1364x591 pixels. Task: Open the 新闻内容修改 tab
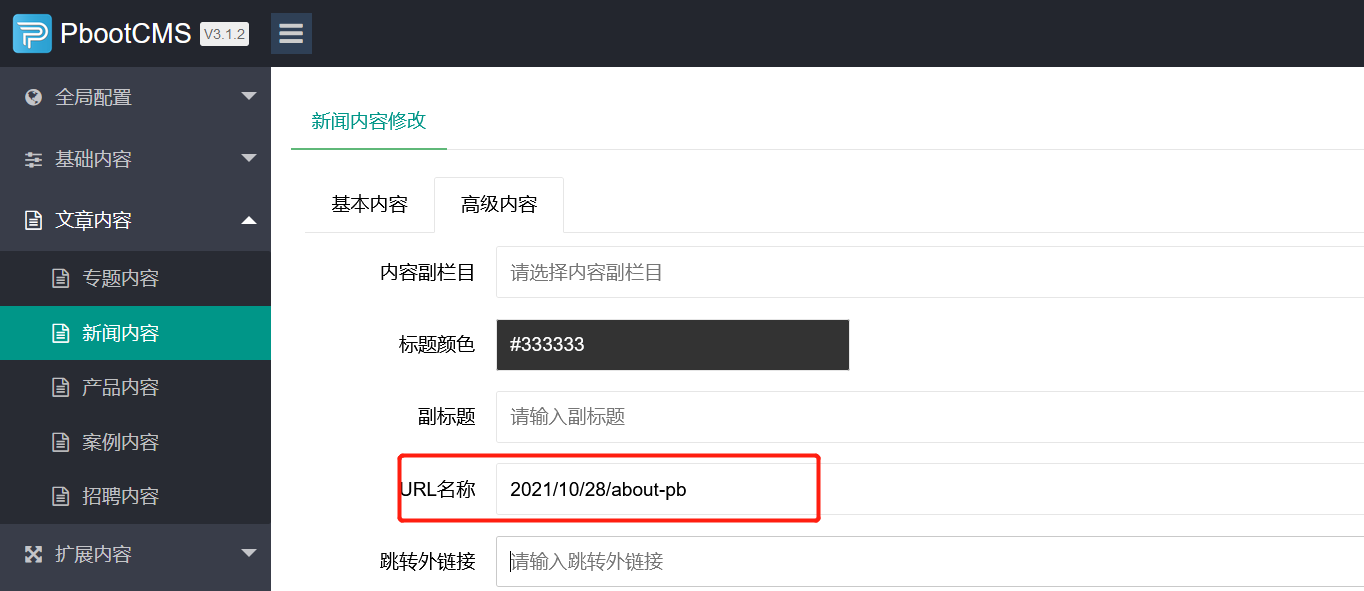368,119
